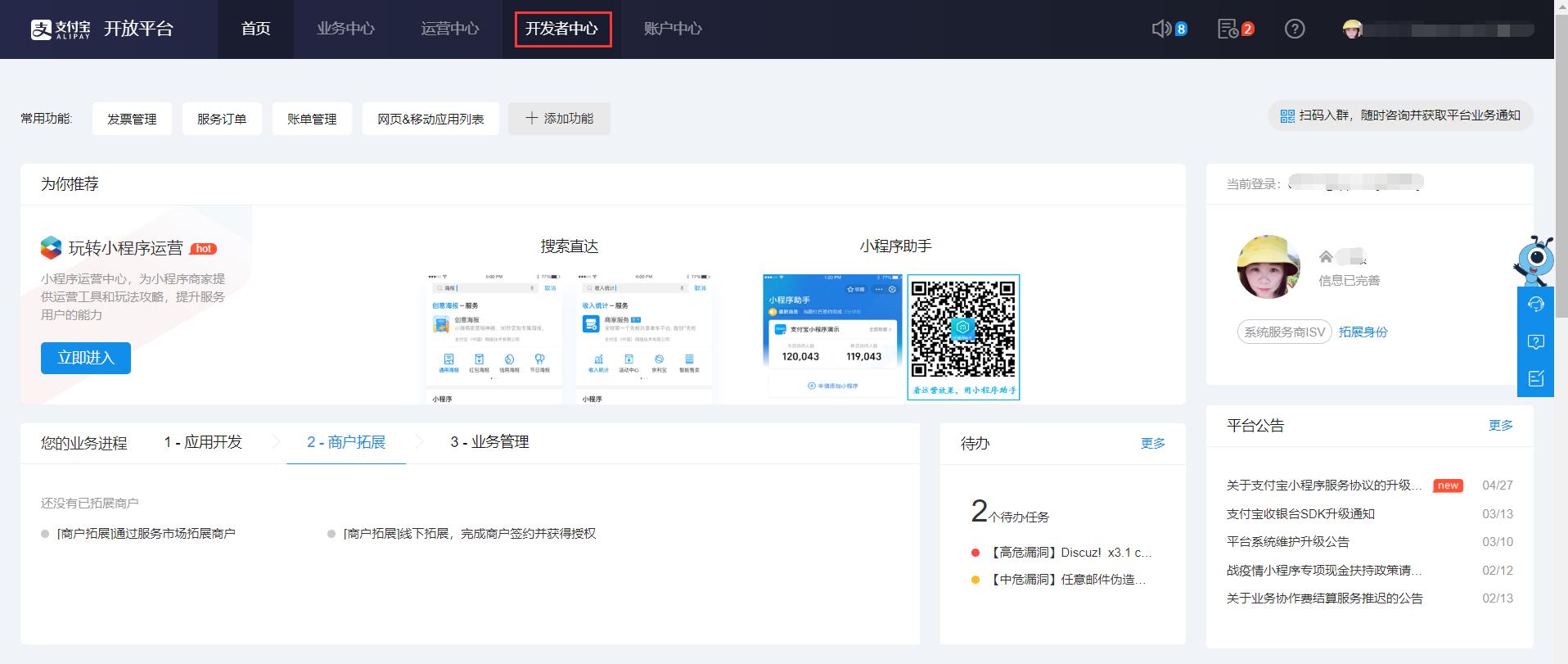Select the 2 - 商户拓展 step tab
The width and height of the screenshot is (1568, 664).
(x=346, y=442)
